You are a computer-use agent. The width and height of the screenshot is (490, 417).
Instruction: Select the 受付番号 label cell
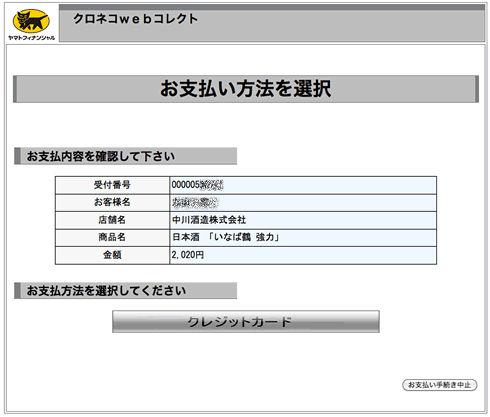(112, 185)
